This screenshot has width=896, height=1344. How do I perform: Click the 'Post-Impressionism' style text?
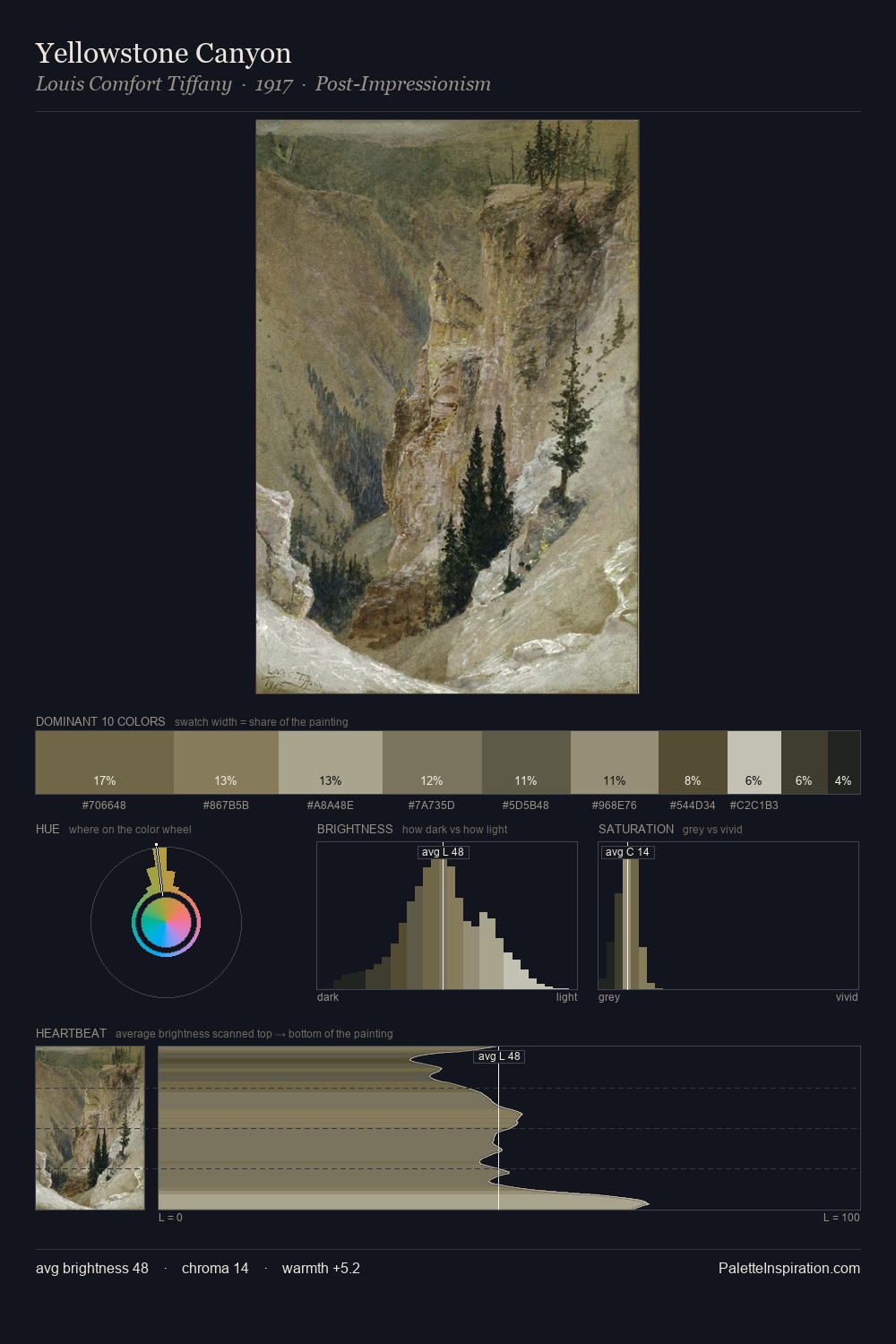tap(403, 84)
